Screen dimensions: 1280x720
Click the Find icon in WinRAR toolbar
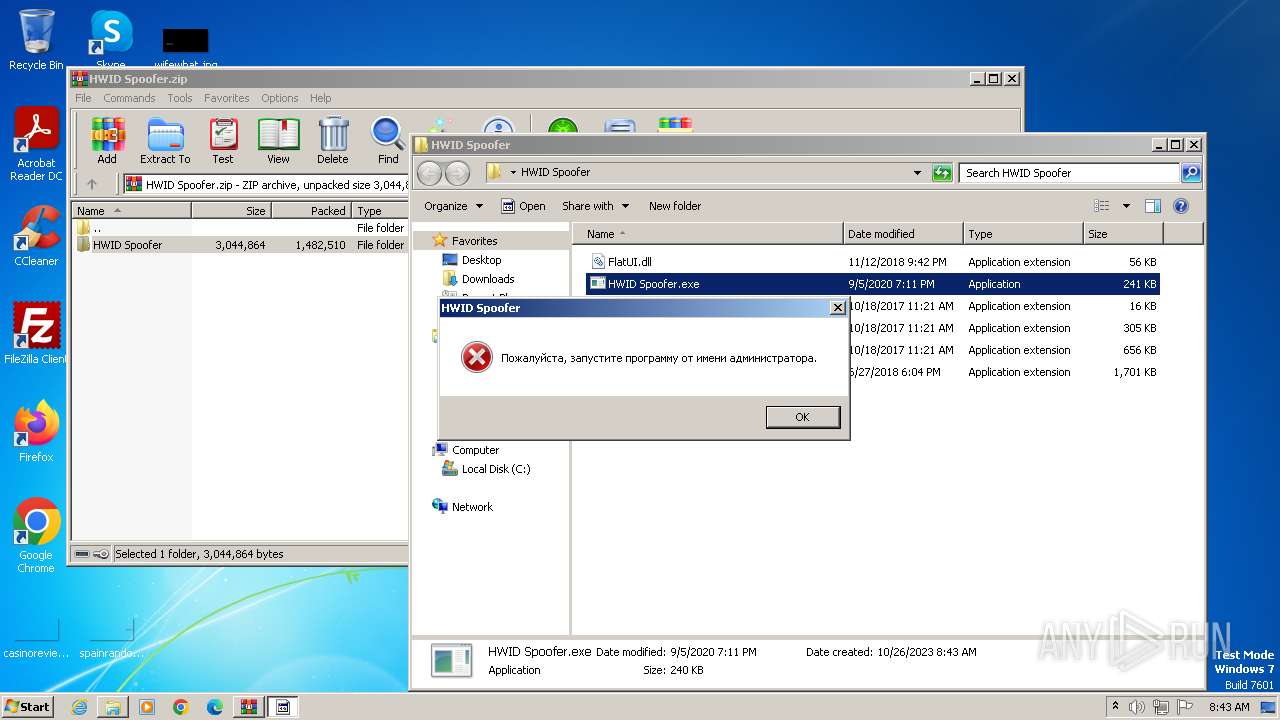pos(388,141)
